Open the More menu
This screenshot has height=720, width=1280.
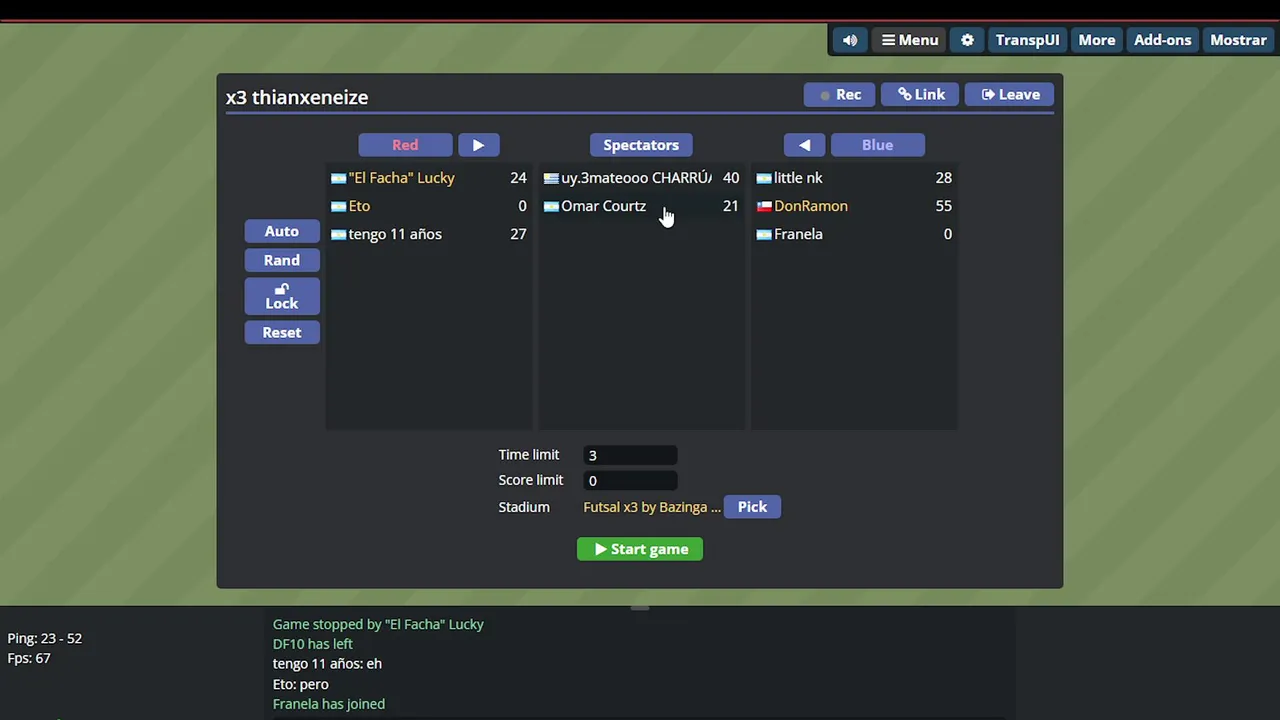coord(1097,40)
